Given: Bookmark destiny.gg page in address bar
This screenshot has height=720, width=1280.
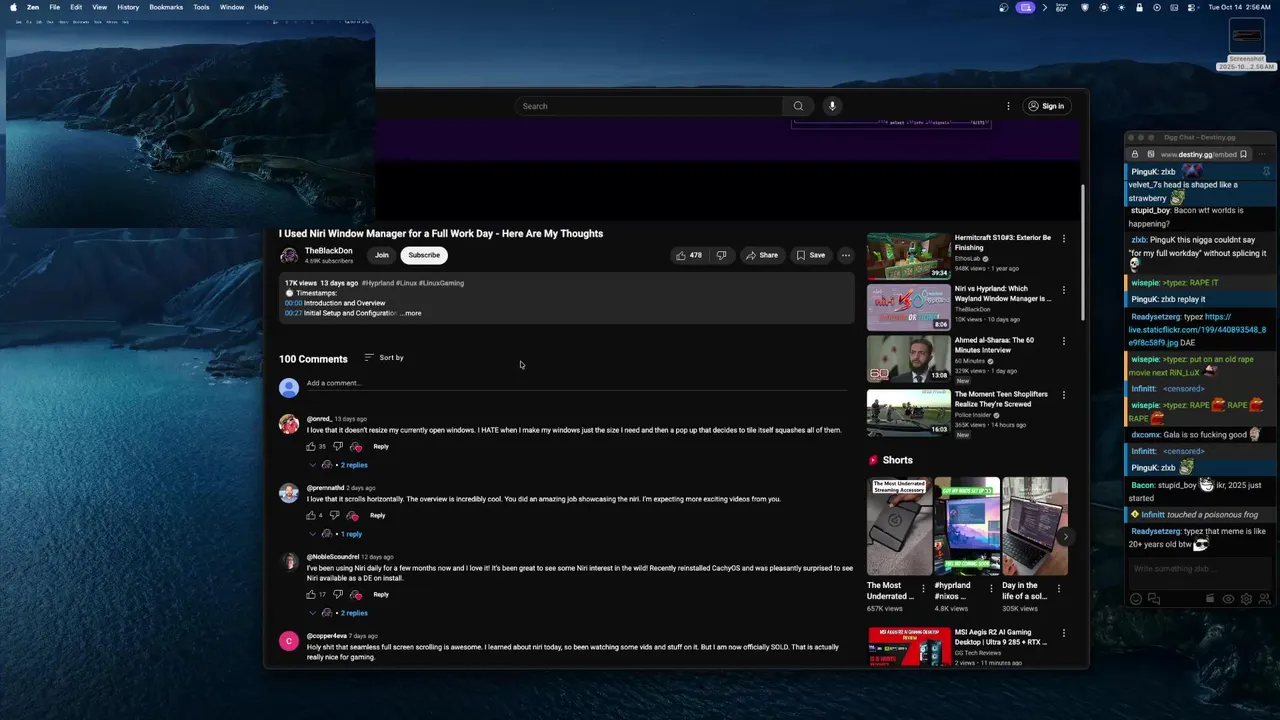Looking at the screenshot, I should click(1243, 154).
